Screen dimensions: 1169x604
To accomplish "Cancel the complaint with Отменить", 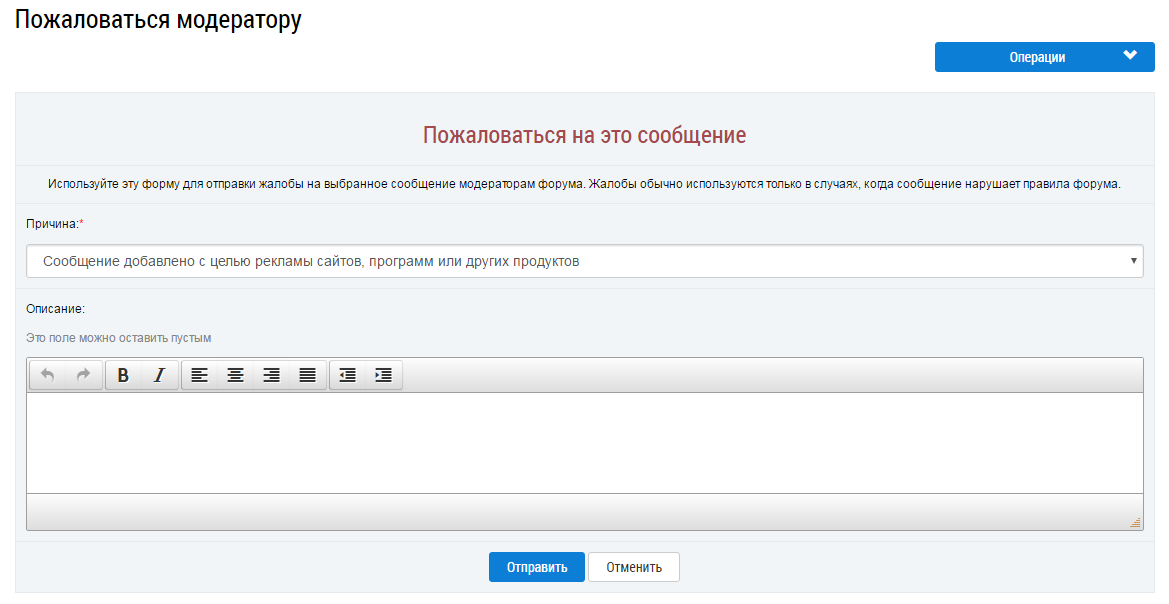I will pyautogui.click(x=633, y=567).
